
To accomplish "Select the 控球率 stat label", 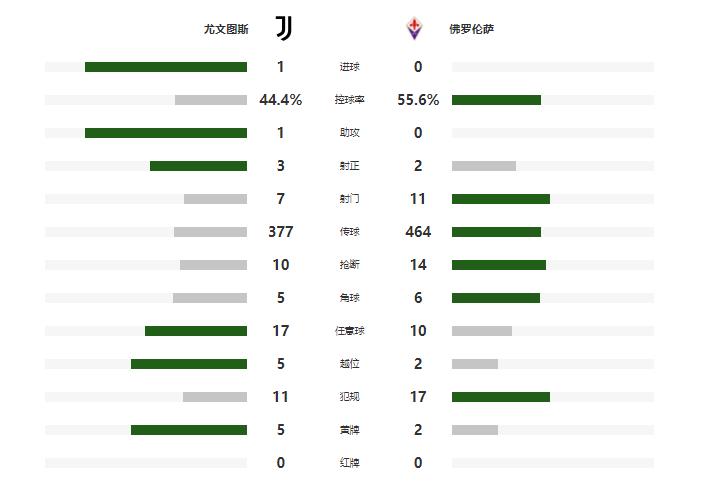I will [x=349, y=100].
